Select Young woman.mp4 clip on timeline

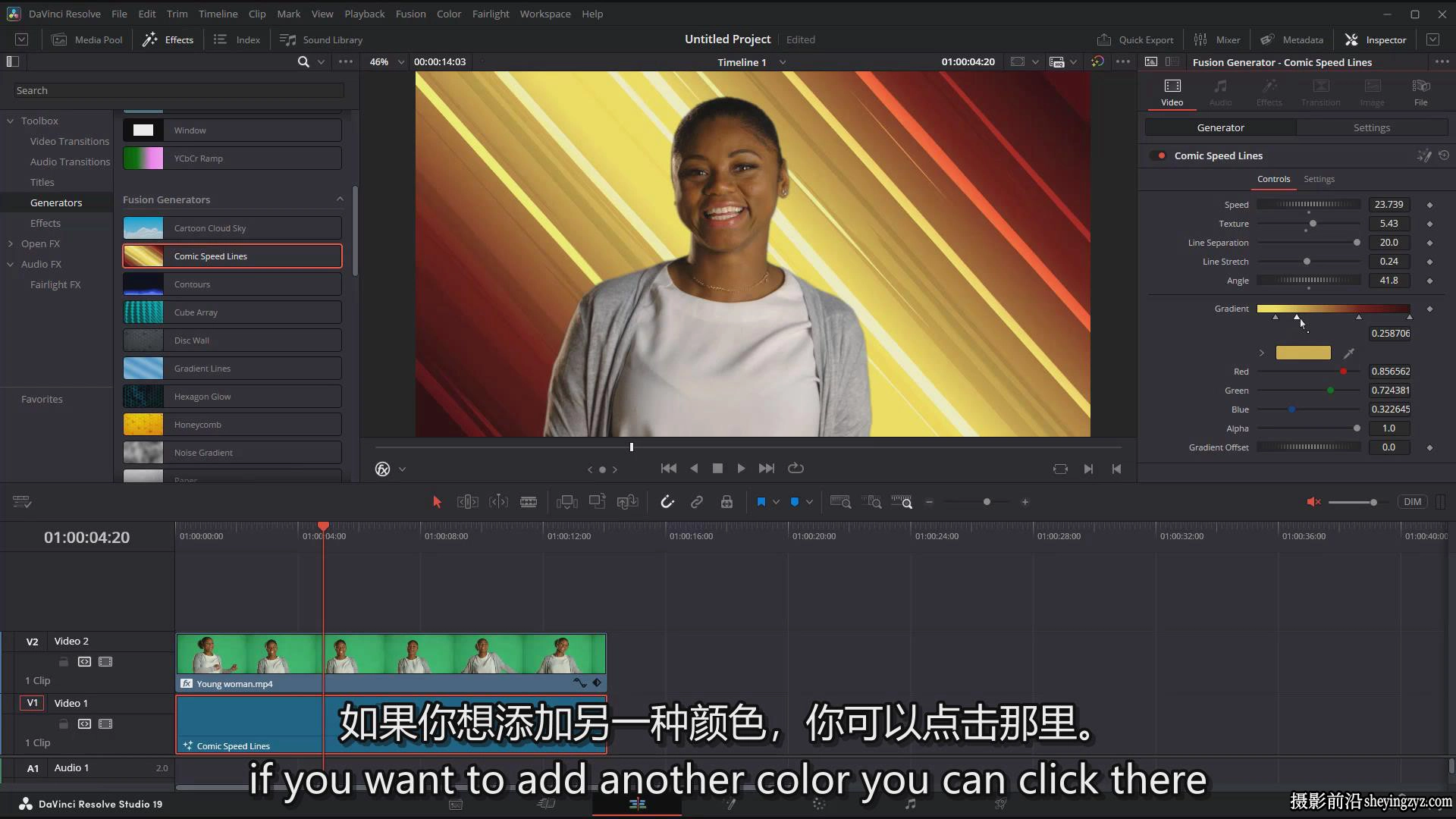coord(391,662)
